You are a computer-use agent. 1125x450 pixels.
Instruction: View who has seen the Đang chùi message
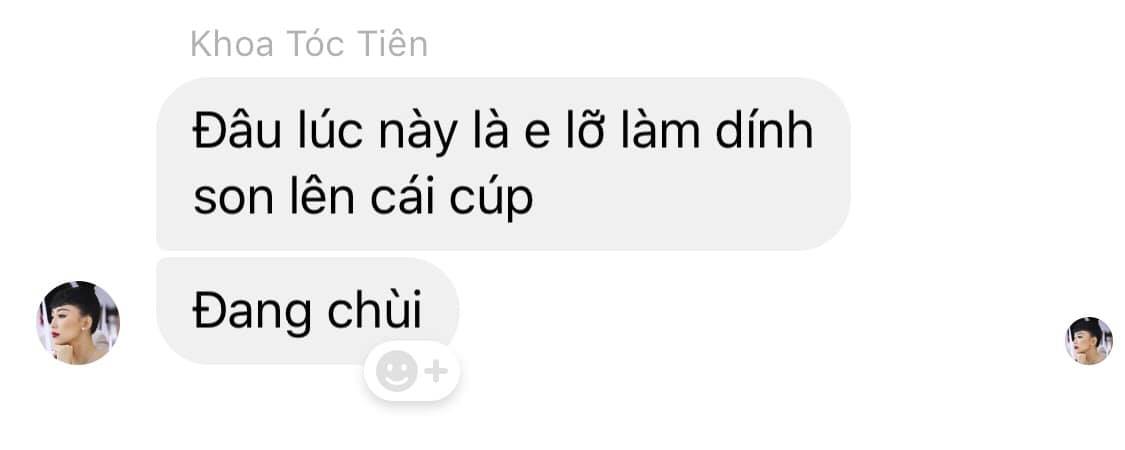pyautogui.click(x=1088, y=341)
